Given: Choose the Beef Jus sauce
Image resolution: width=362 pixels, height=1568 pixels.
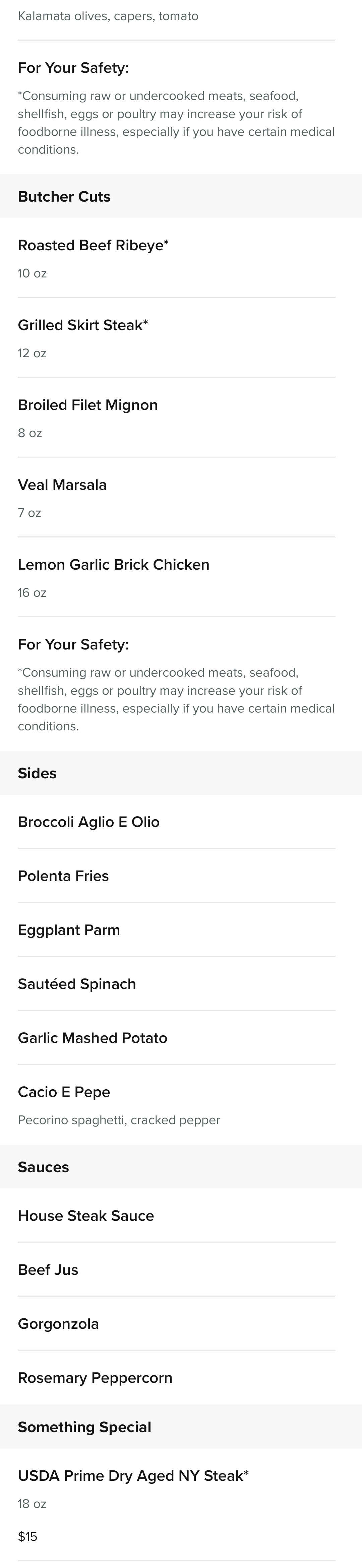Looking at the screenshot, I should pos(176,1270).
